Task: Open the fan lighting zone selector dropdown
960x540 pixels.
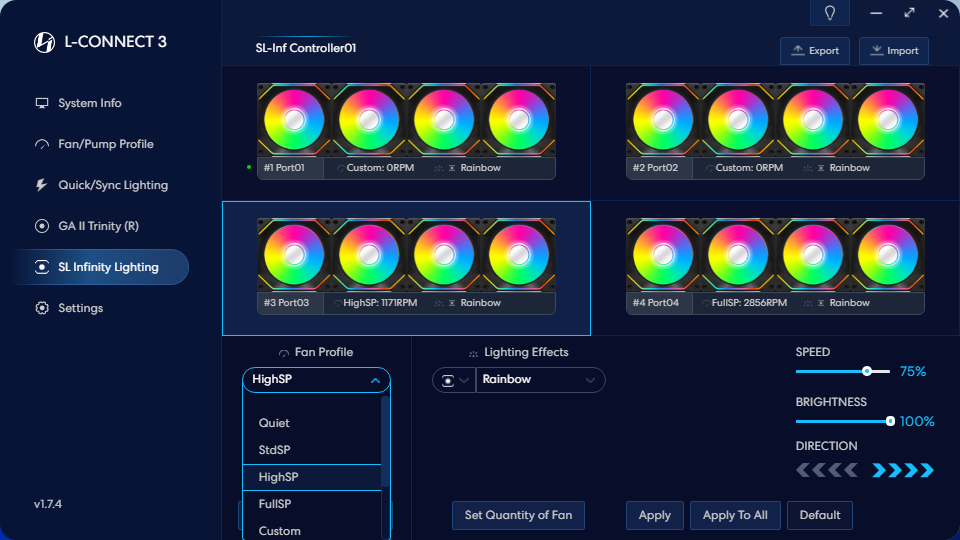Action: pyautogui.click(x=454, y=380)
